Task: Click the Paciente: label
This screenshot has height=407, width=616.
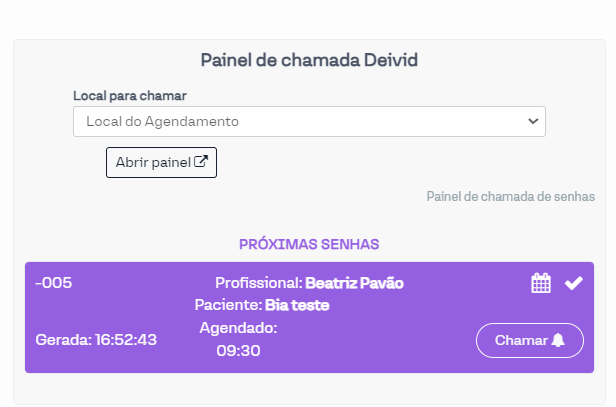Action: (228, 305)
